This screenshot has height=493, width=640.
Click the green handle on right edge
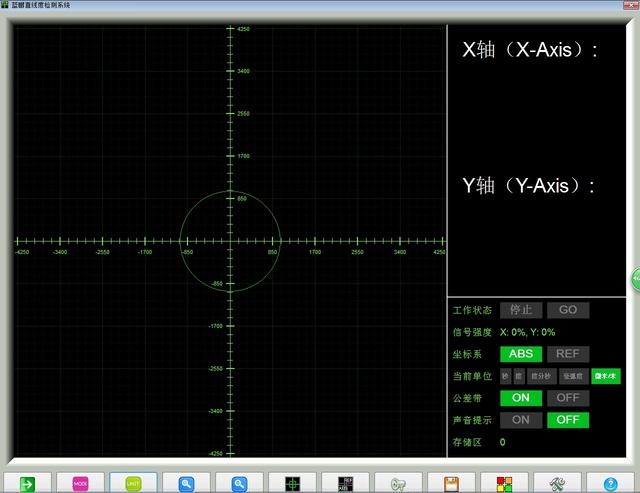click(x=636, y=277)
